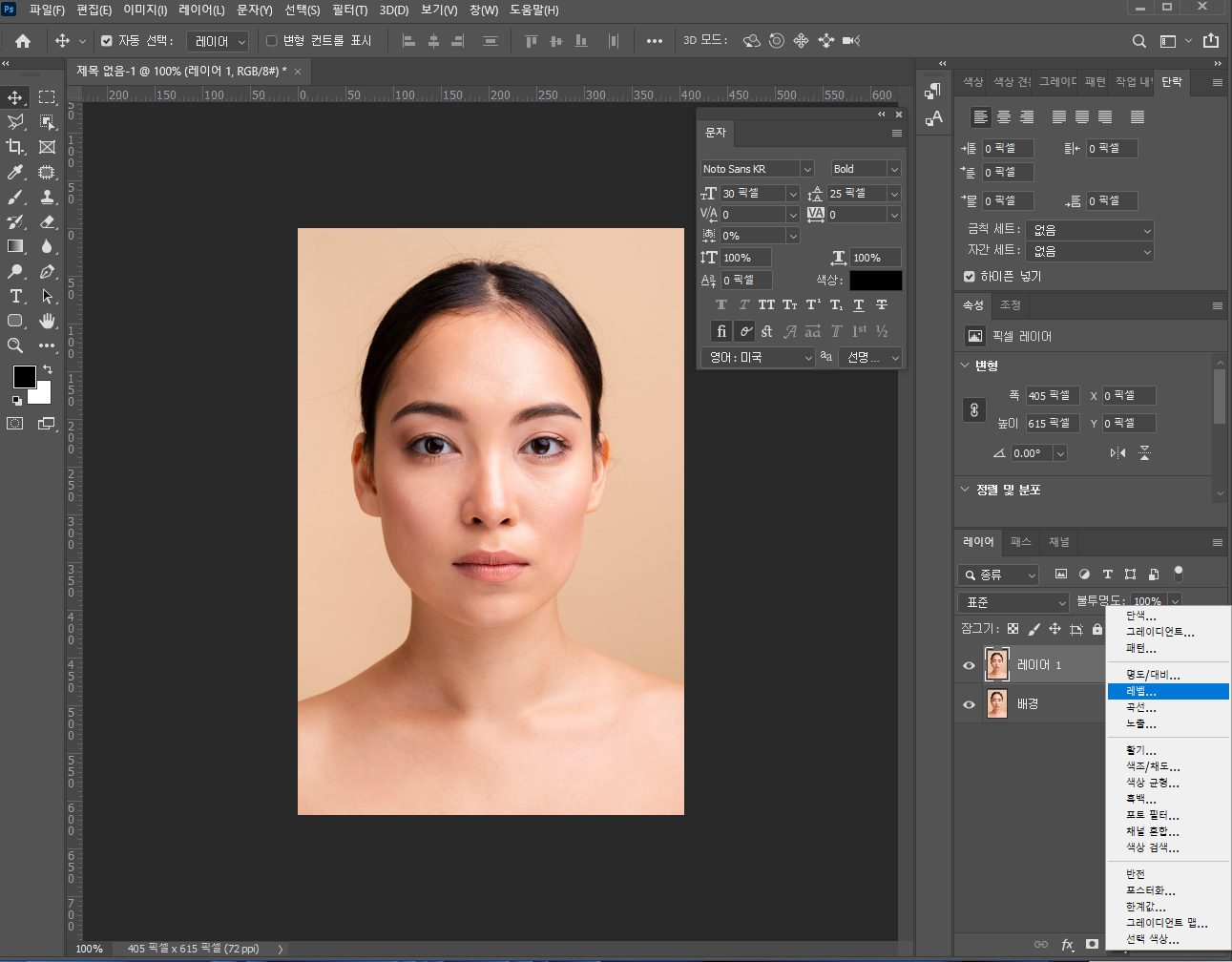
Task: Open the language dropdown in character panel
Action: pyautogui.click(x=759, y=357)
